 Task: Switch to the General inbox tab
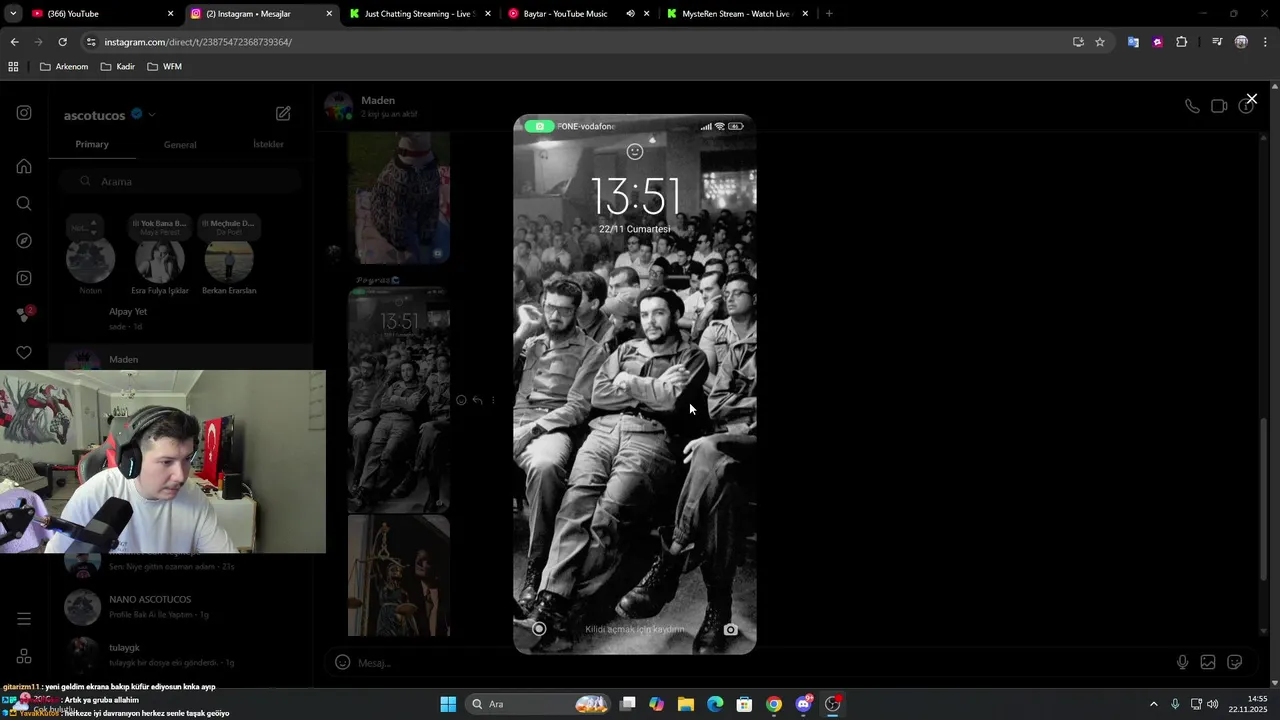pyautogui.click(x=180, y=145)
